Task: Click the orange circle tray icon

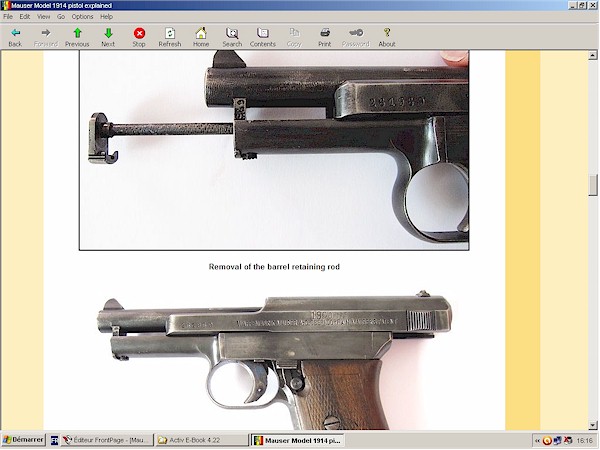Action: (547, 441)
